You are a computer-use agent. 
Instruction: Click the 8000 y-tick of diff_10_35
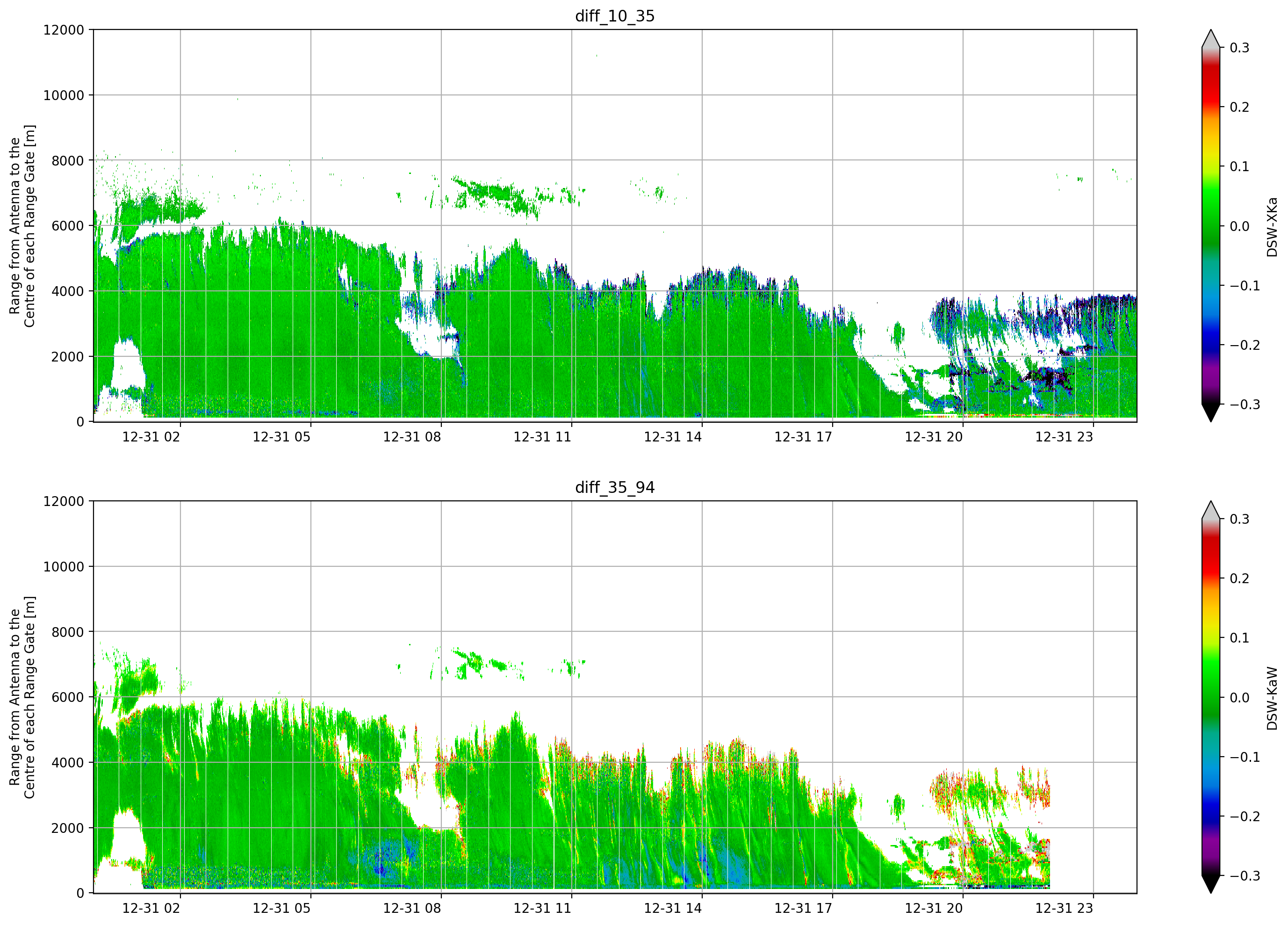[x=68, y=161]
